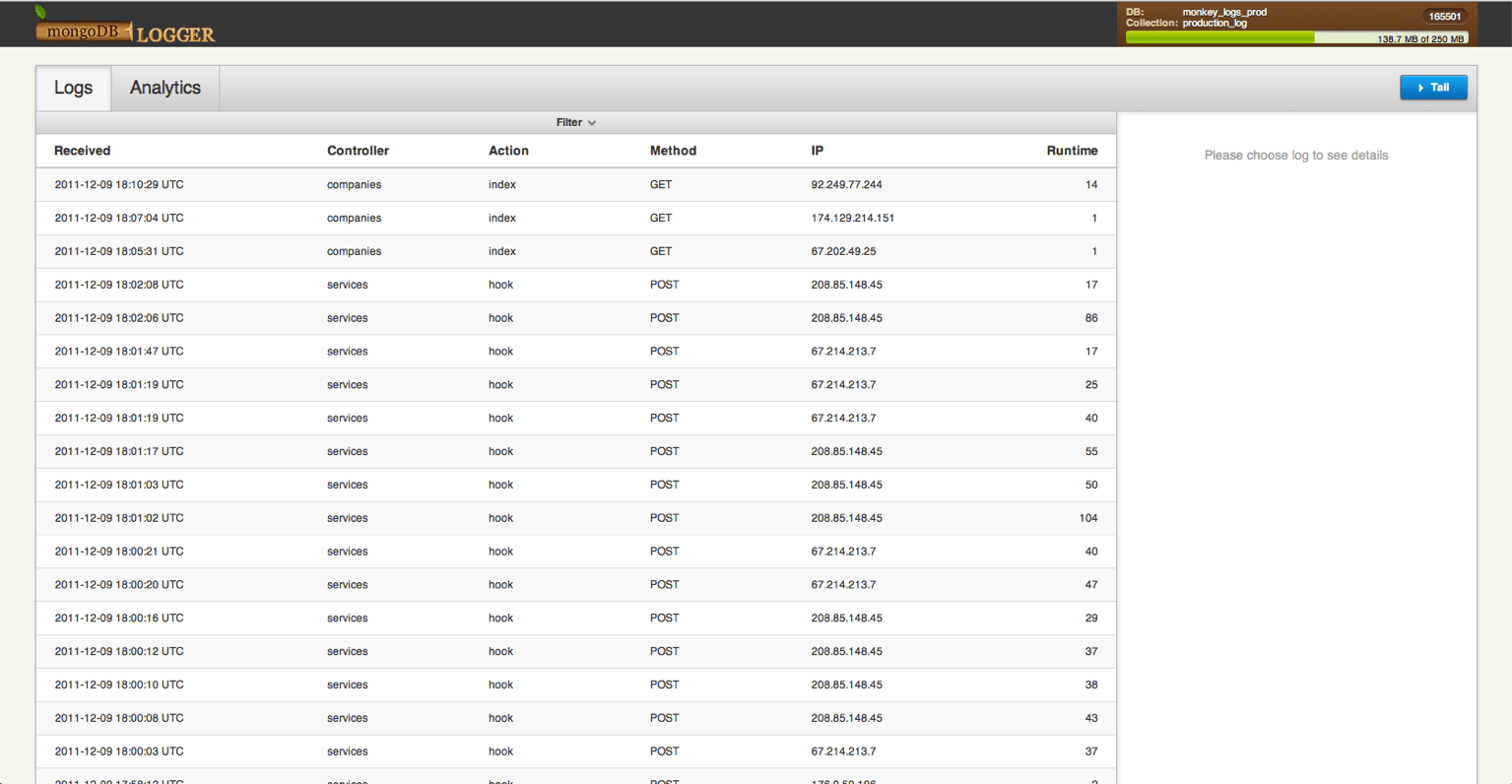Click runtime value 47
The height and width of the screenshot is (784, 1512).
tap(1091, 585)
